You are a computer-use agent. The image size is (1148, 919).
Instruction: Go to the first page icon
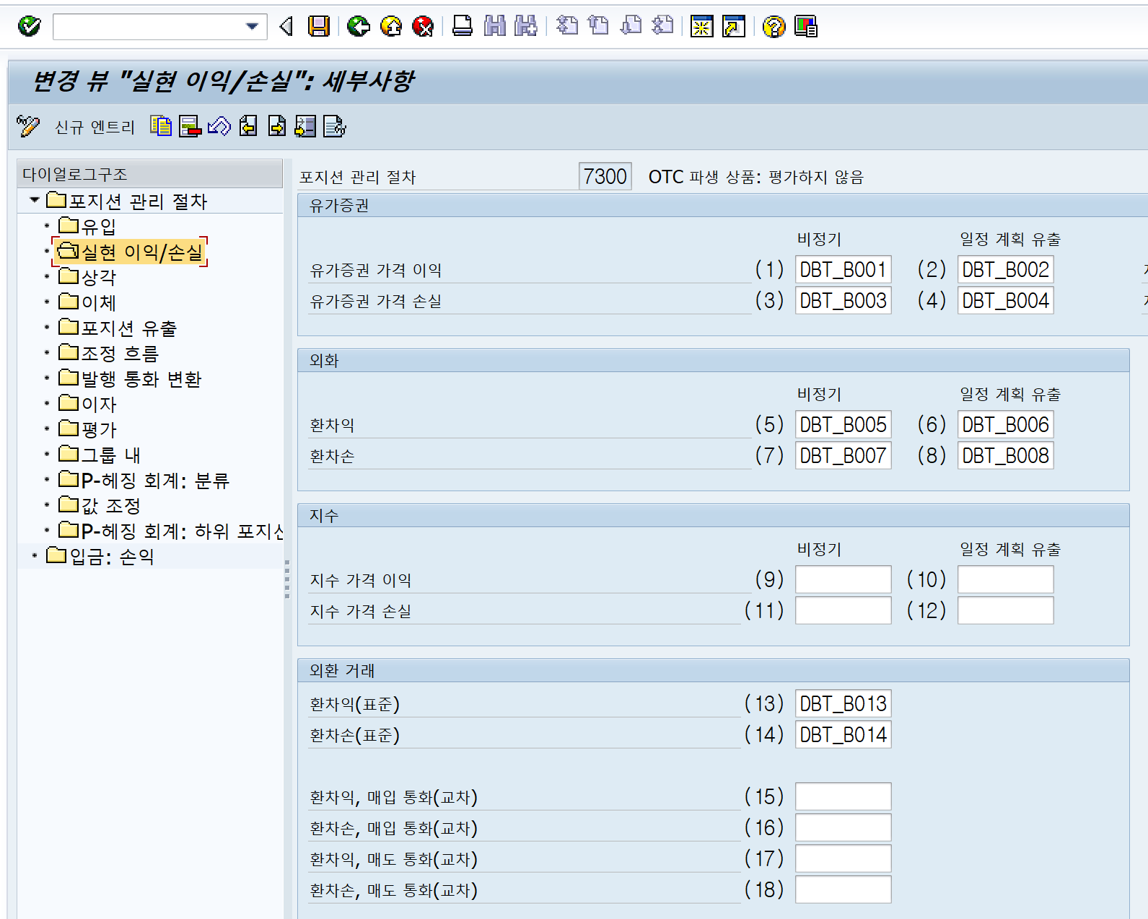[567, 26]
